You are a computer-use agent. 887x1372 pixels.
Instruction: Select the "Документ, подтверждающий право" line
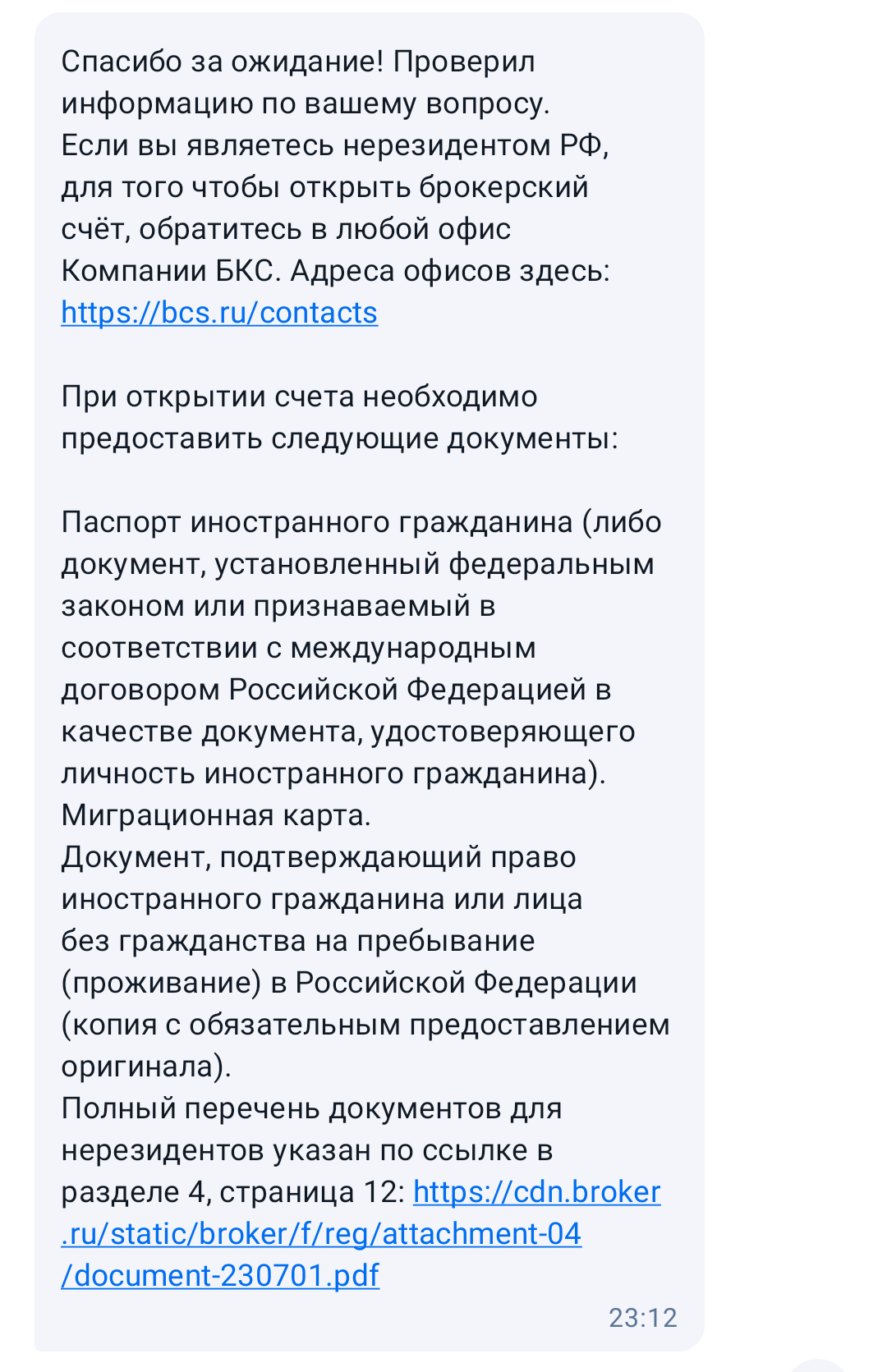coord(319,857)
